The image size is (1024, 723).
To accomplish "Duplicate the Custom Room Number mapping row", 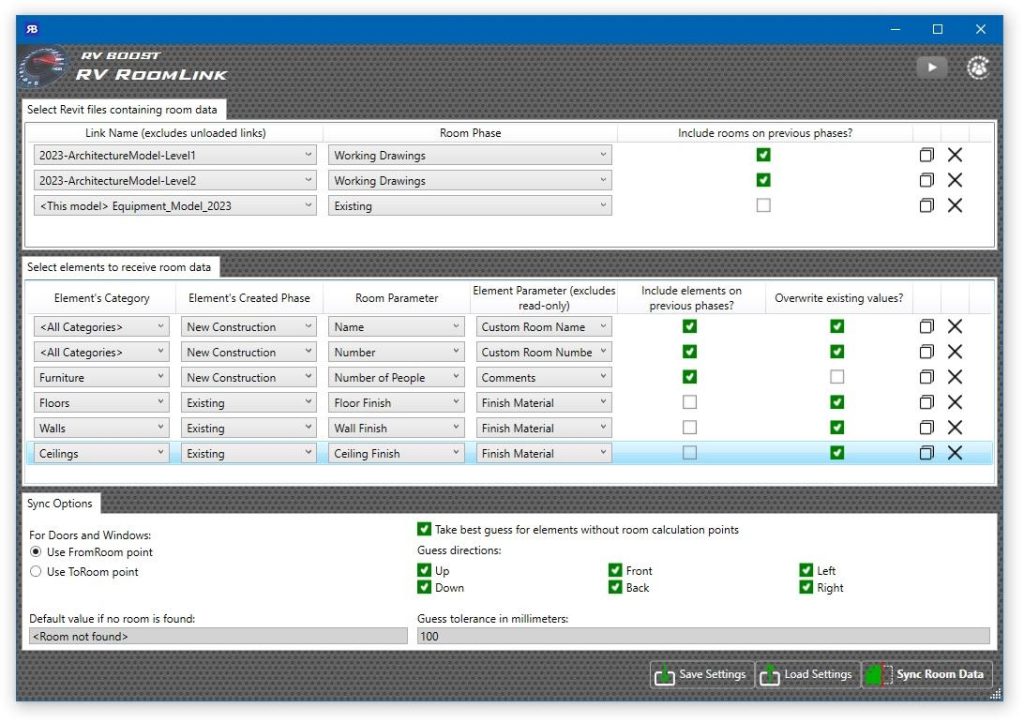I will click(926, 352).
